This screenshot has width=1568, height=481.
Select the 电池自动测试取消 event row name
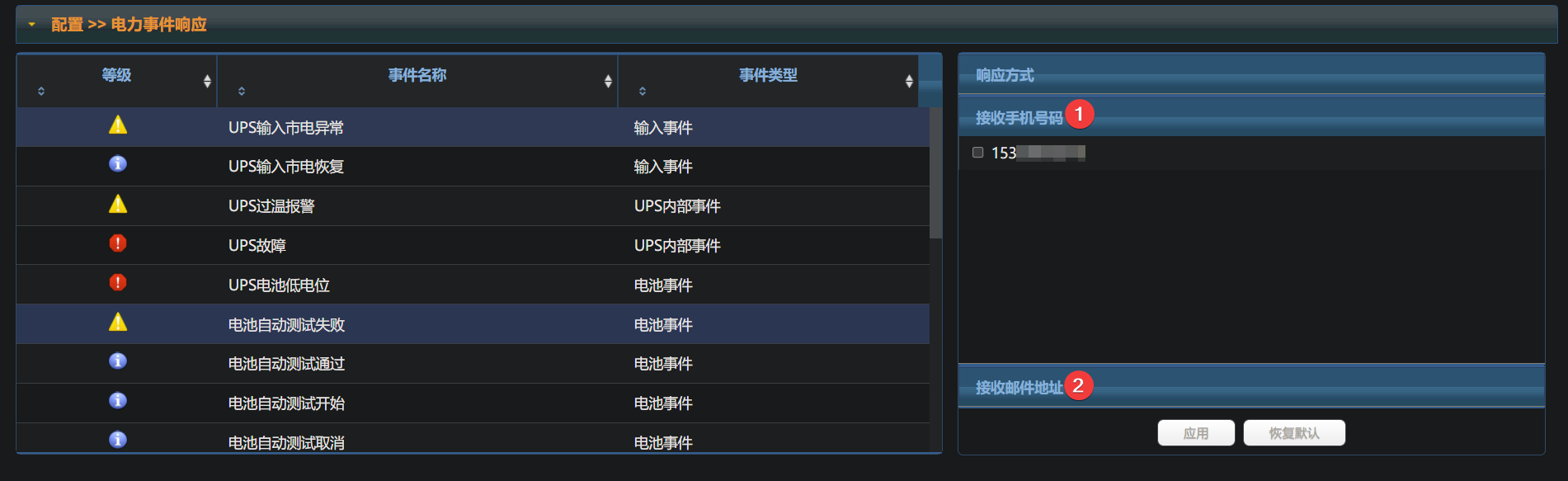coord(286,442)
